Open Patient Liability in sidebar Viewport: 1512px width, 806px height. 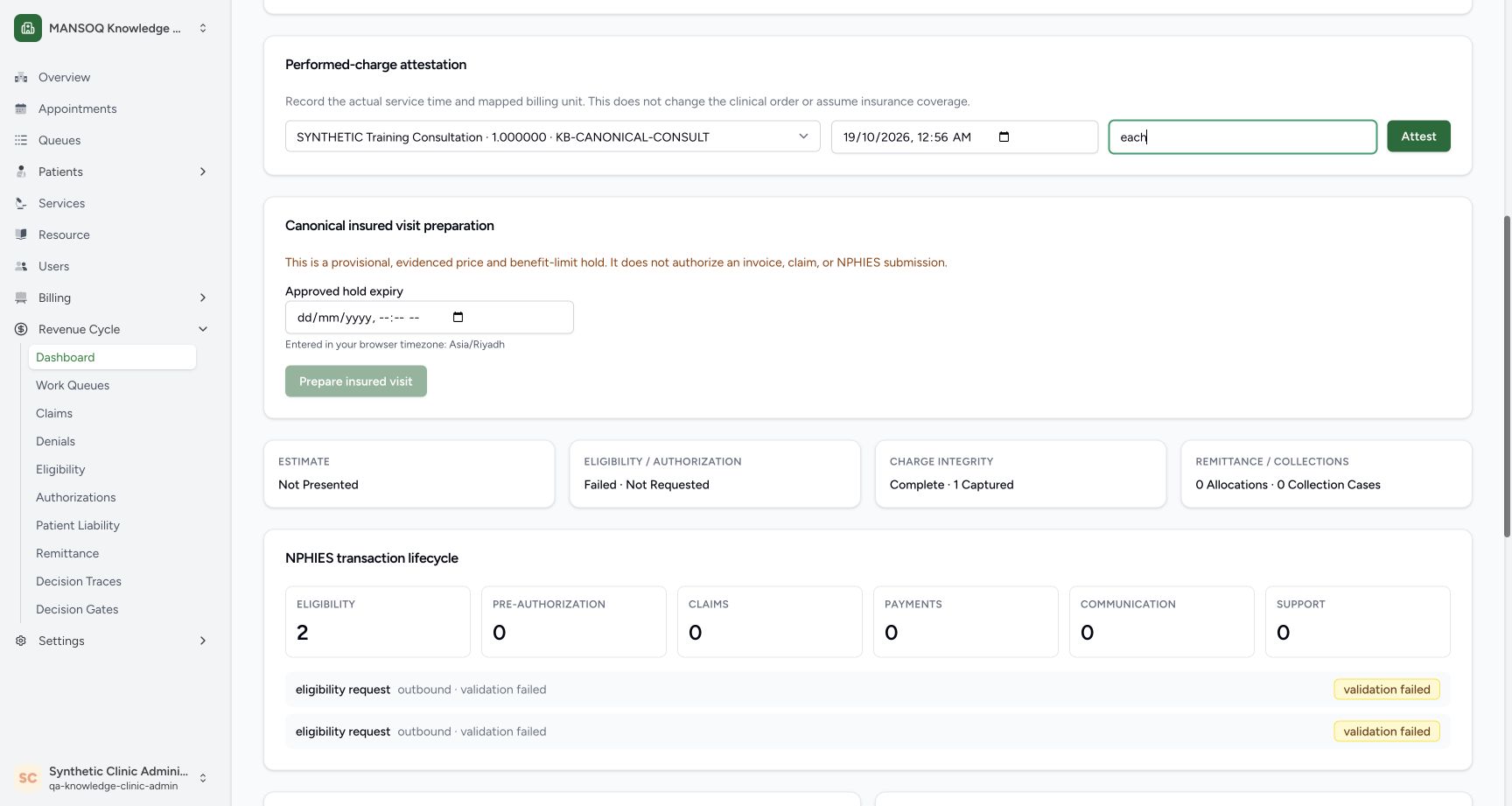coord(78,525)
